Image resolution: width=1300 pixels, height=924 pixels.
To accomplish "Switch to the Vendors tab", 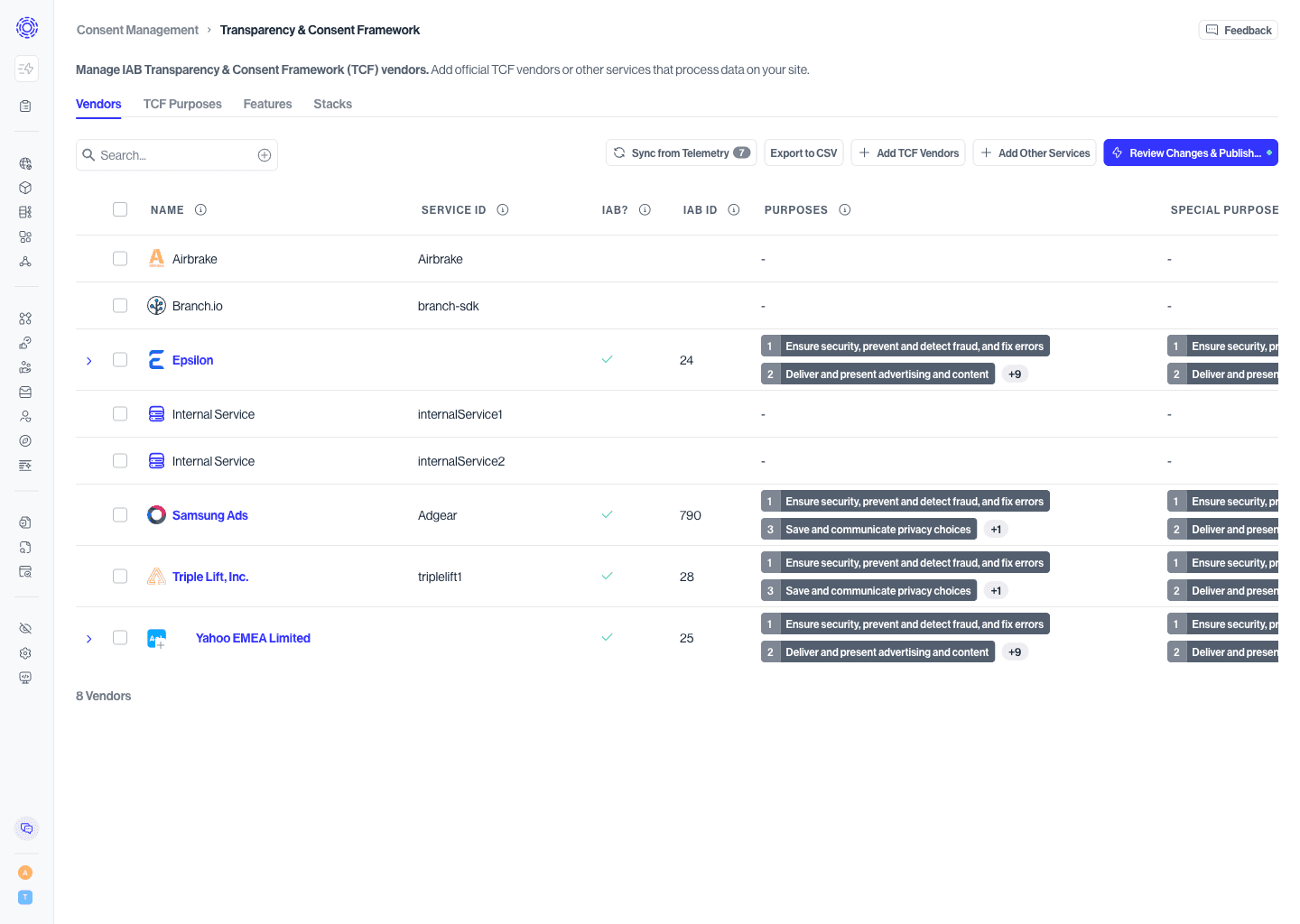I will point(98,104).
